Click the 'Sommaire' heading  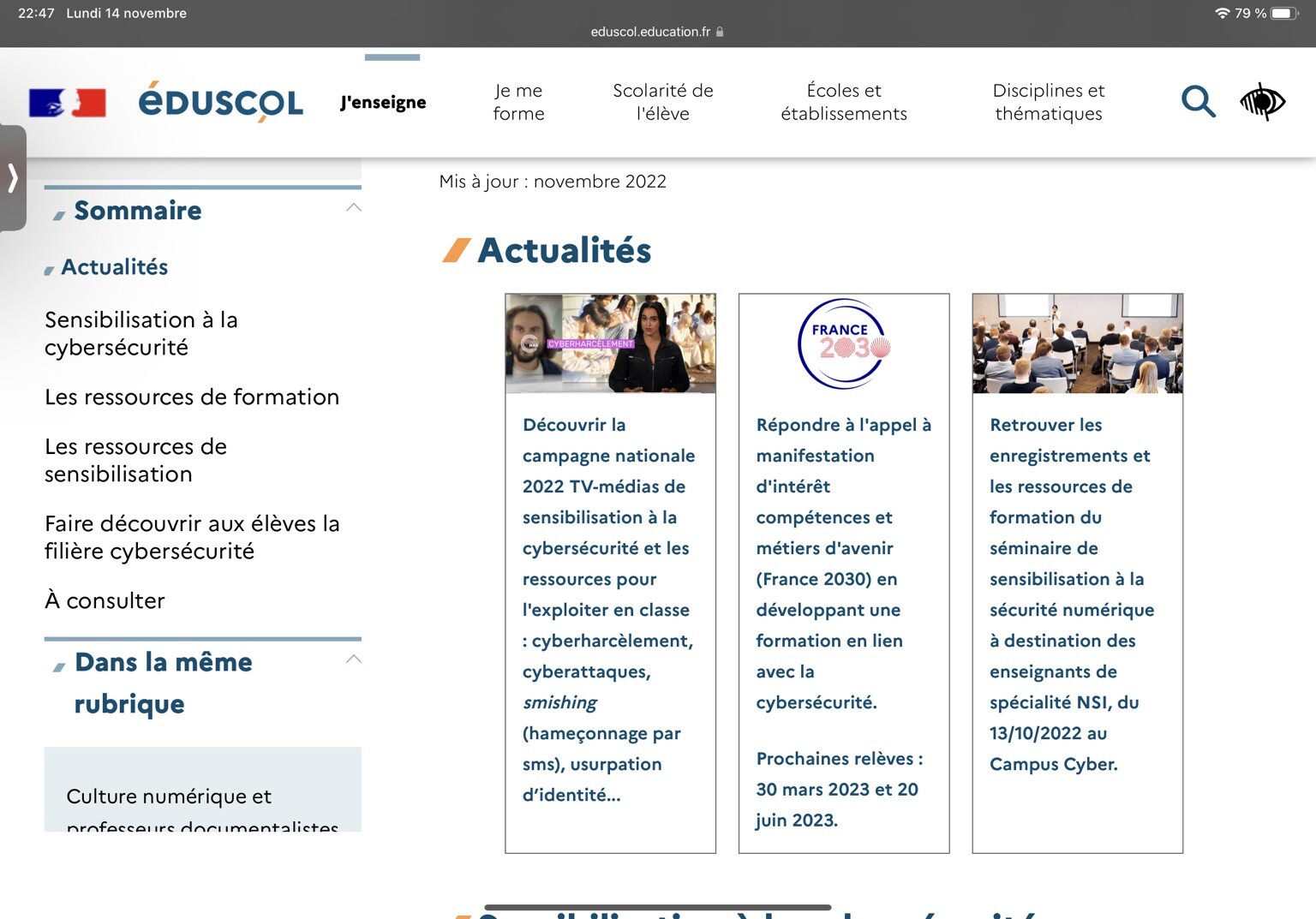[138, 211]
